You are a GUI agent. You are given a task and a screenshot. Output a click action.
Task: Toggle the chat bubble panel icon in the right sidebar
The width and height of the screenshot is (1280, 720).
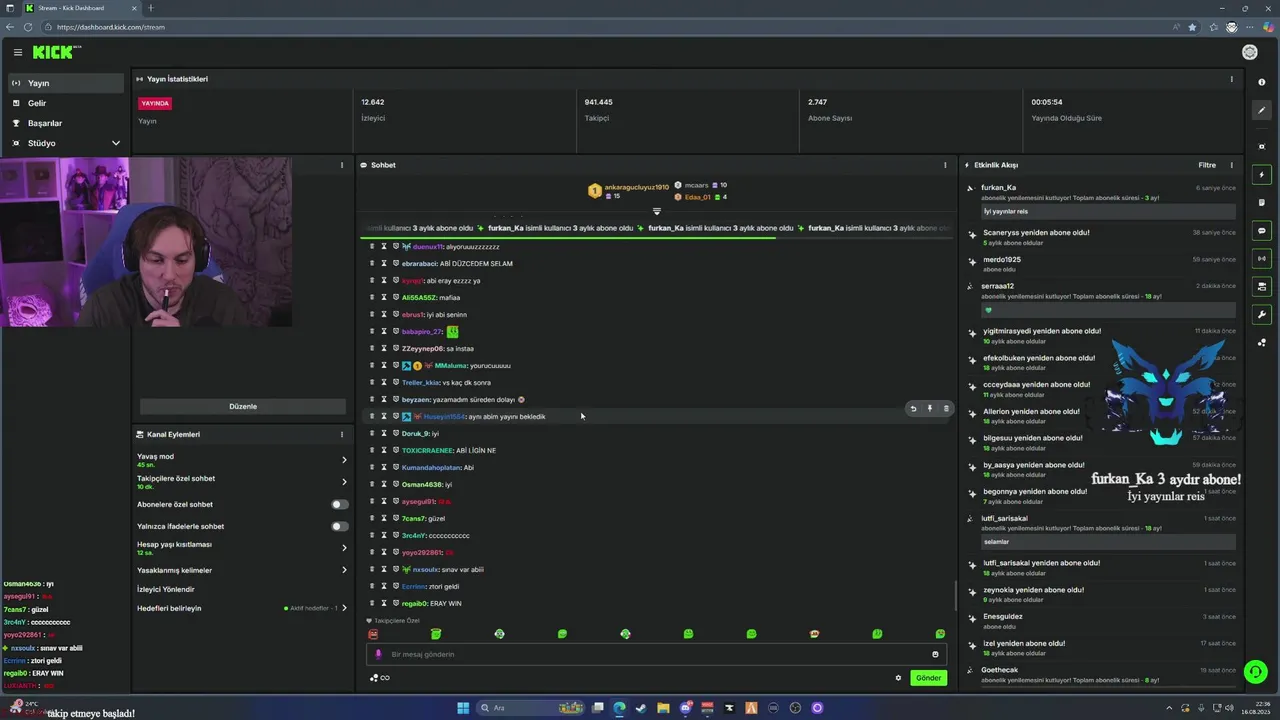(x=1262, y=230)
